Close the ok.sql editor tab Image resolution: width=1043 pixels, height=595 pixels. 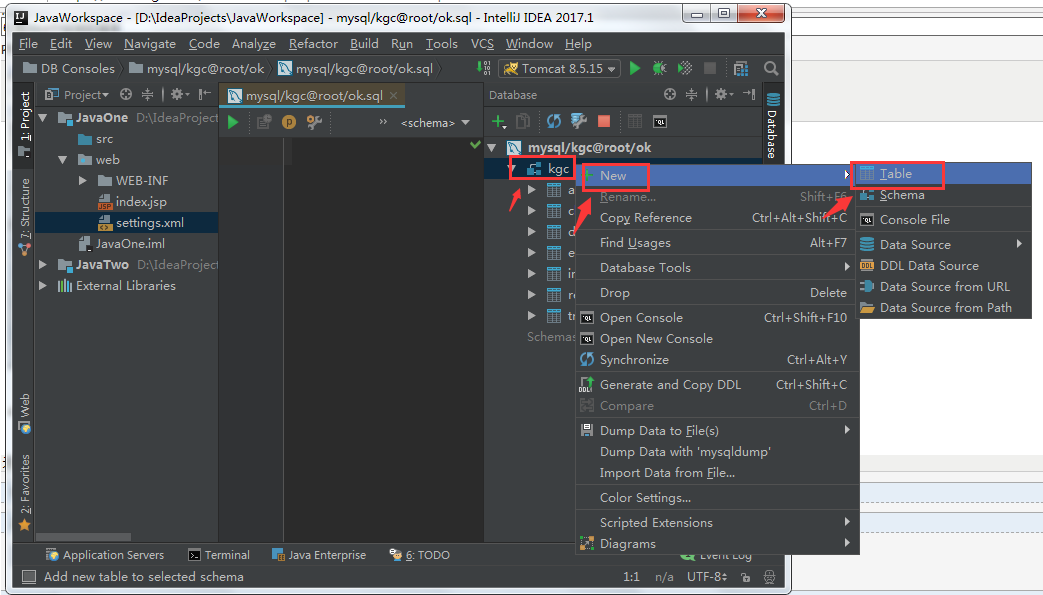(394, 96)
